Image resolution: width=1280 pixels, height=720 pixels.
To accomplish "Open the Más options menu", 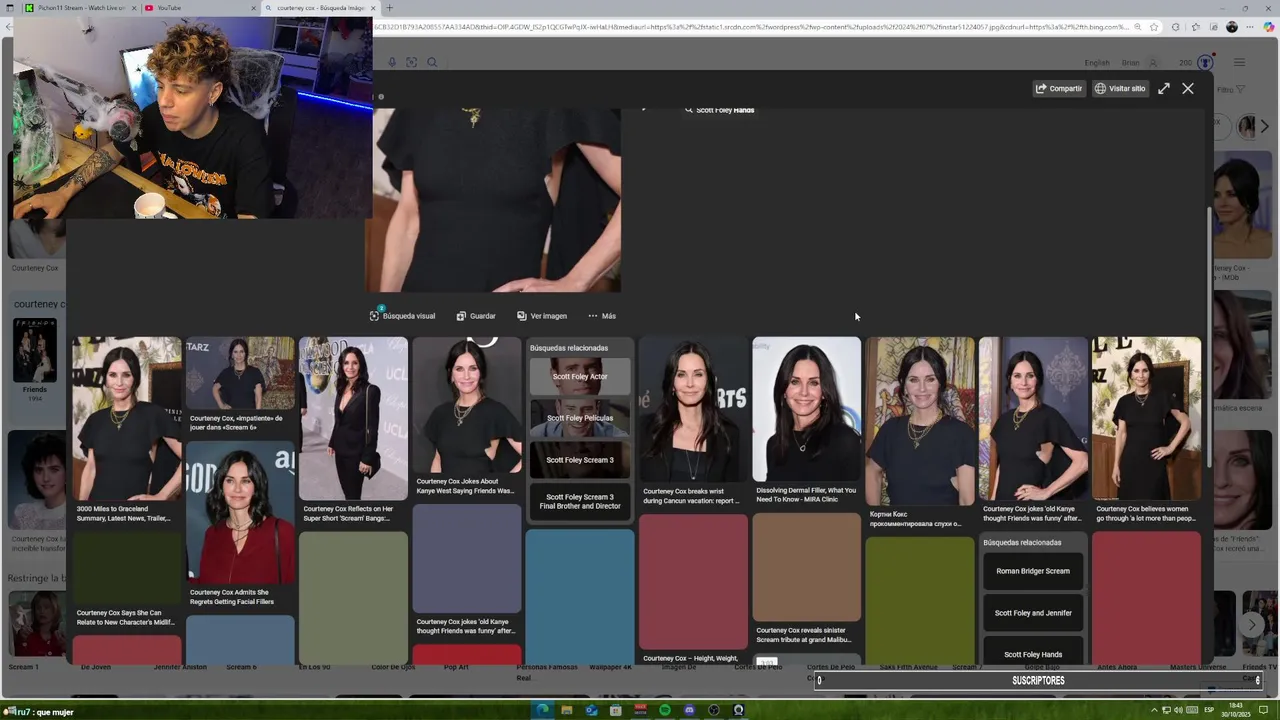I will pyautogui.click(x=602, y=316).
